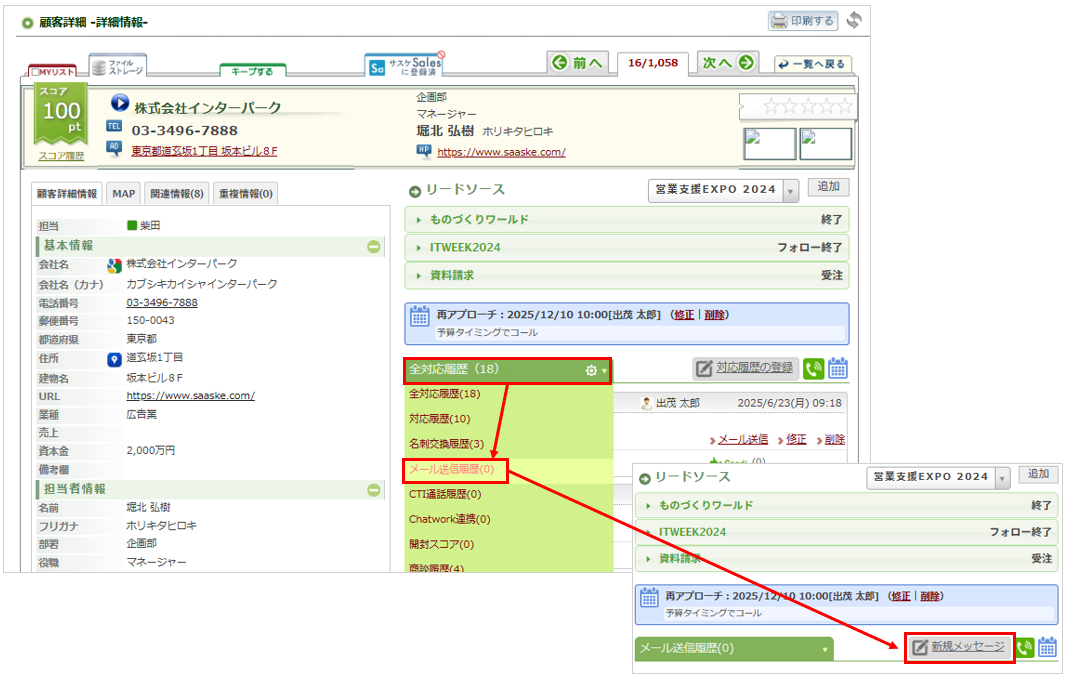Viewport: 1066px width, 676px height.
Task: Click the Google search icon next to 会社名
Action: tap(114, 265)
